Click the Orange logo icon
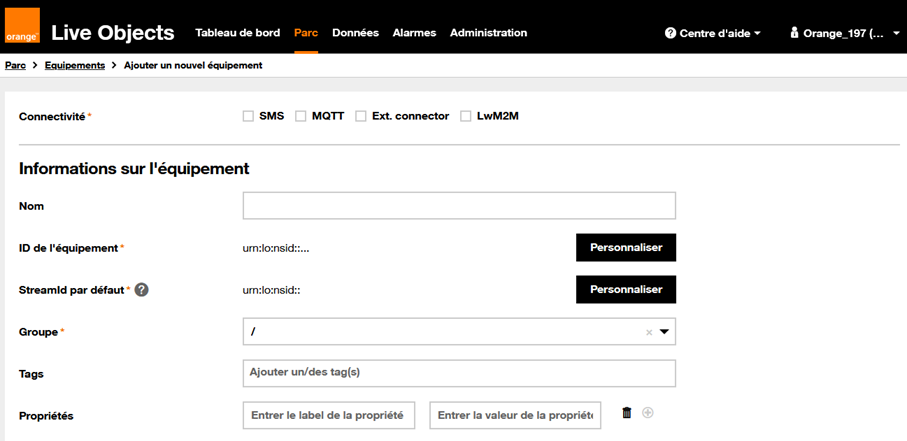 pos(22,25)
